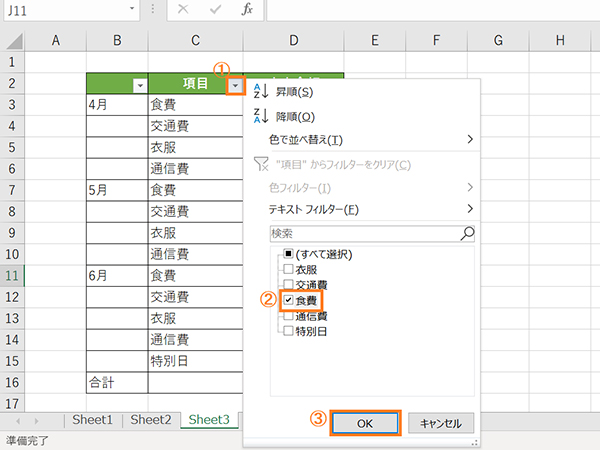600x450 pixels.
Task: Click 準備完了 status bar text
Action: [27, 440]
